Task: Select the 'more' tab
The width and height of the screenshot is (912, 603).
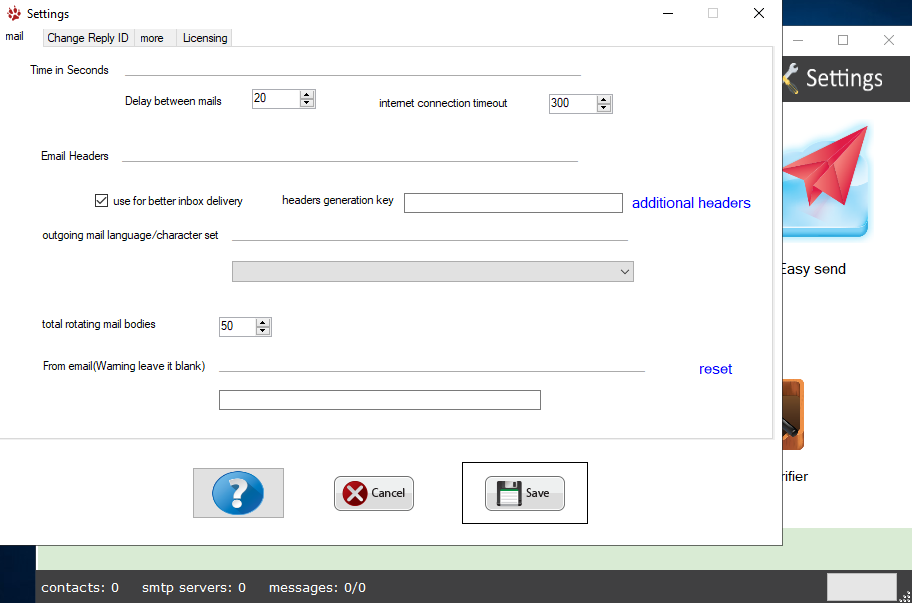Action: pyautogui.click(x=152, y=38)
